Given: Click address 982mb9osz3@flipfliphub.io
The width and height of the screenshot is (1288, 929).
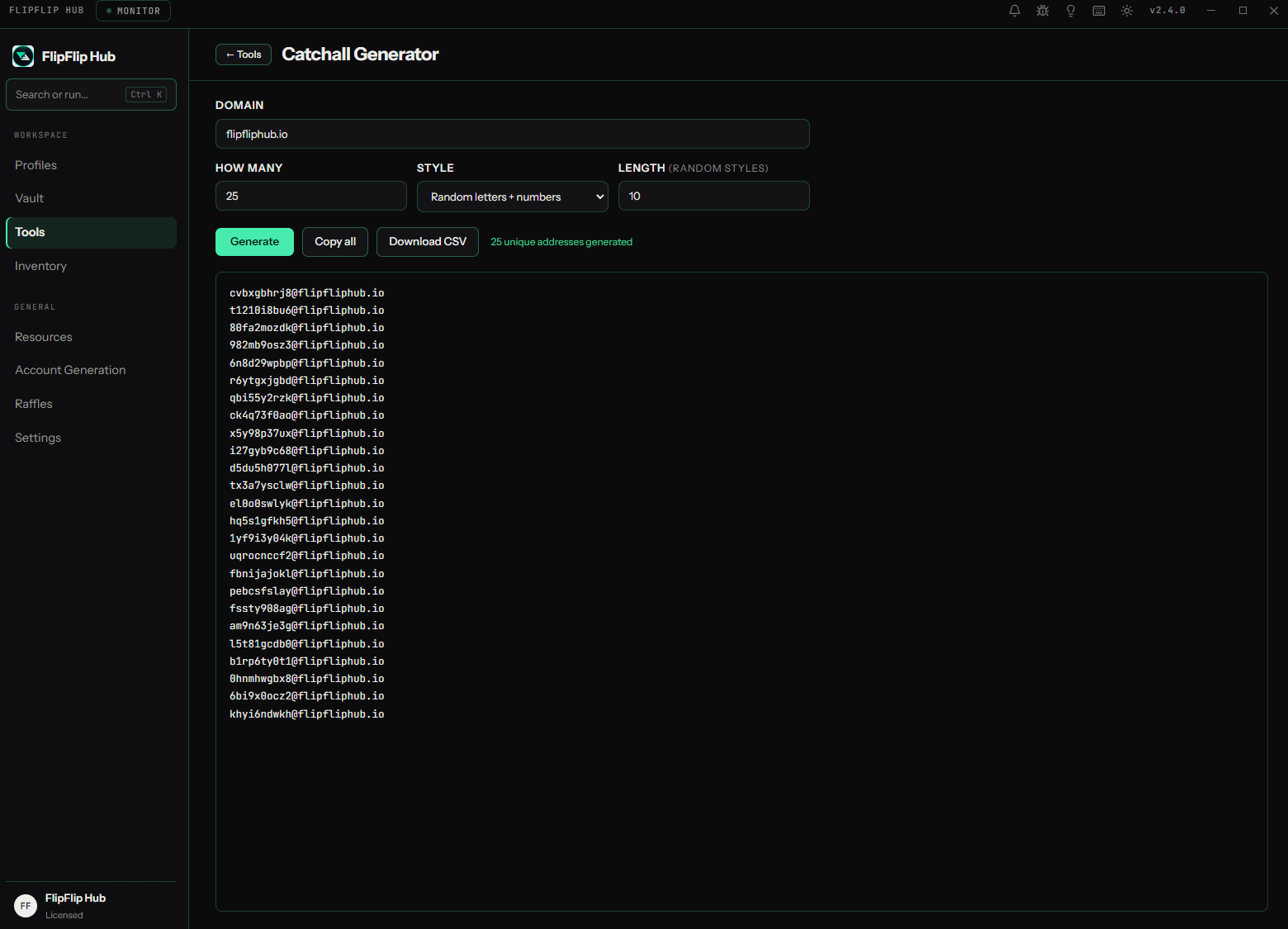Looking at the screenshot, I should (x=307, y=345).
